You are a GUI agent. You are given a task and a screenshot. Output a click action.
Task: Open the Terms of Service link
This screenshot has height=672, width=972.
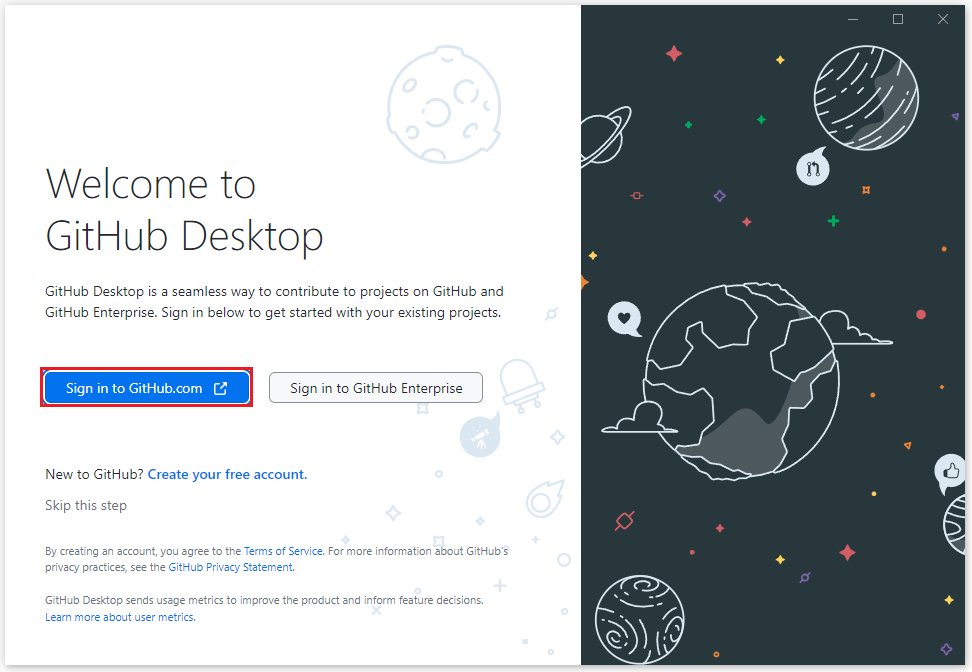click(x=283, y=550)
